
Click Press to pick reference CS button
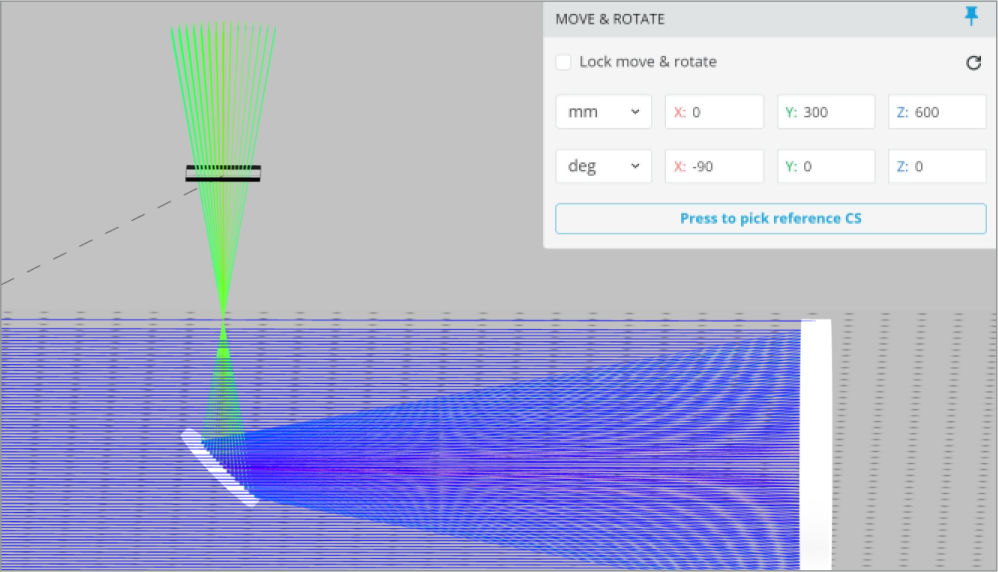tap(771, 218)
